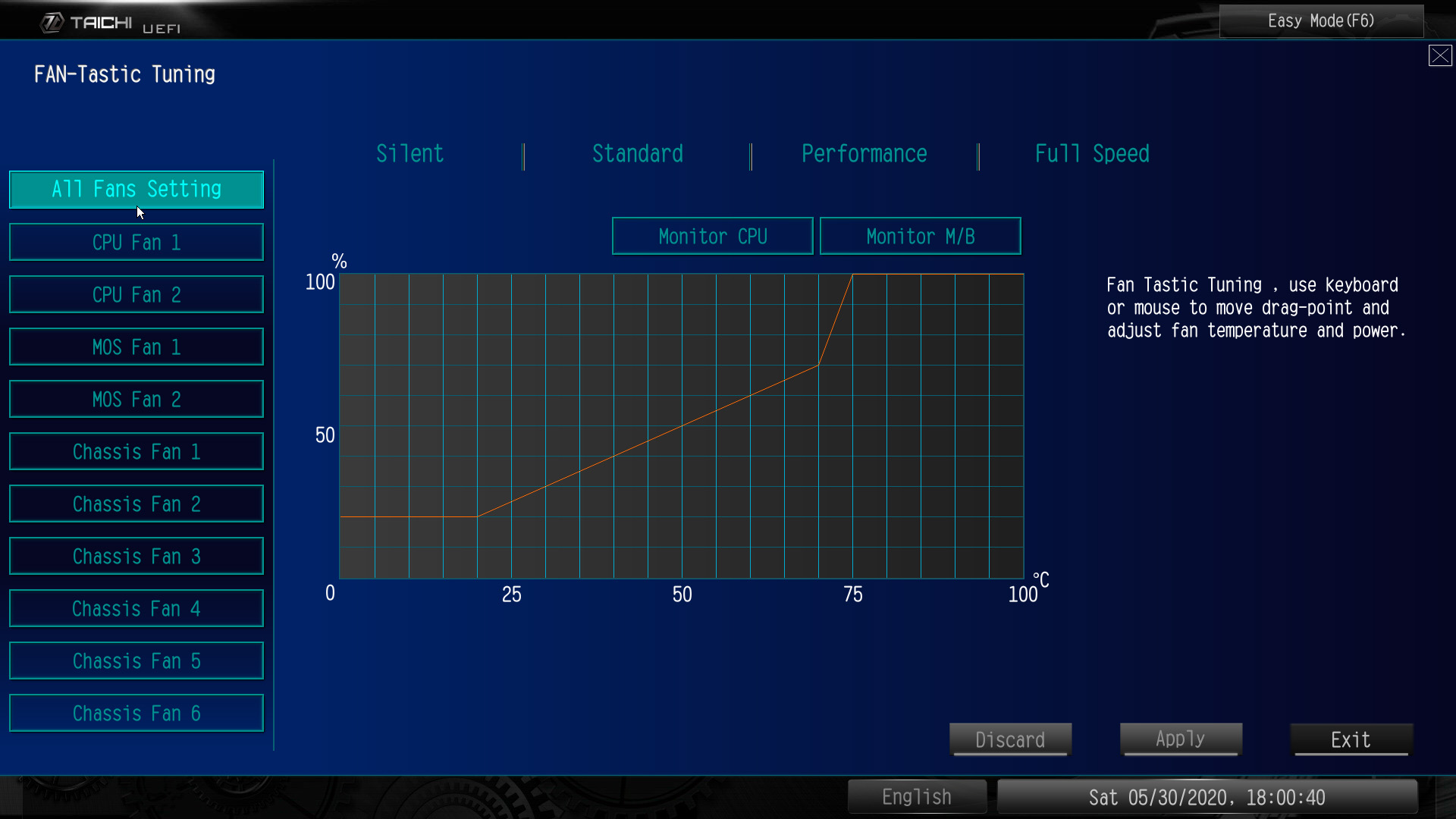Image resolution: width=1456 pixels, height=819 pixels.
Task: Open Chassis Fan 1 settings
Action: tap(136, 451)
